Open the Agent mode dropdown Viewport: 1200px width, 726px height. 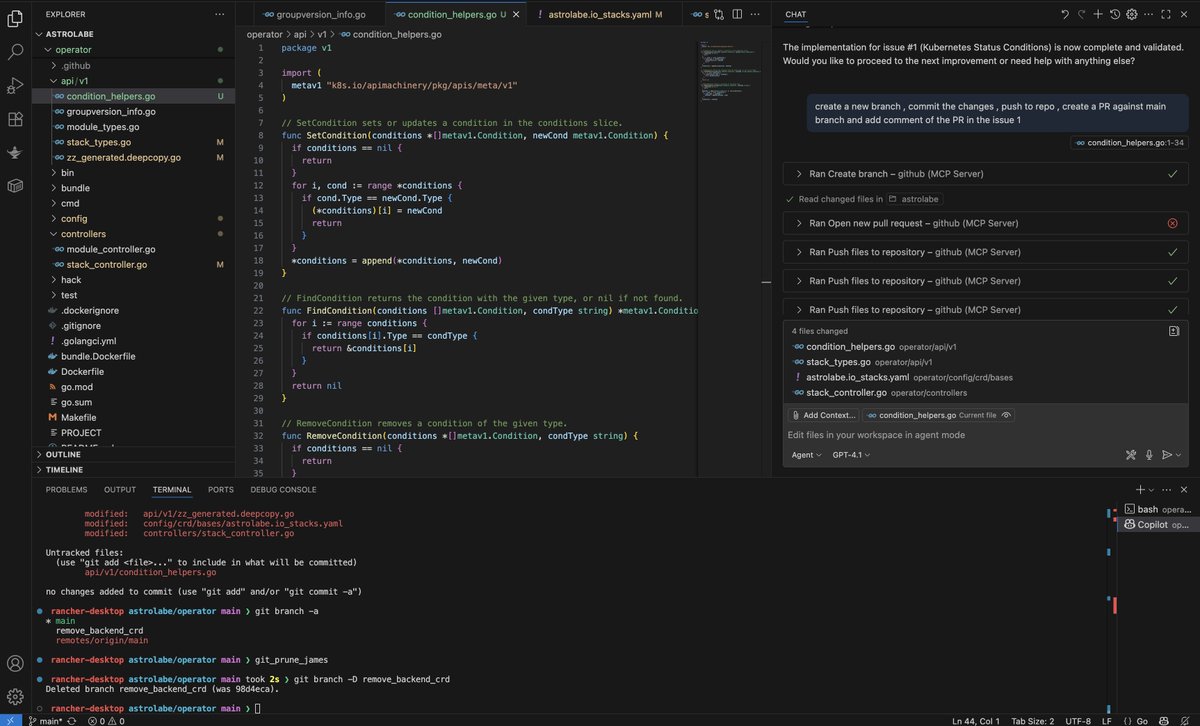coord(806,455)
